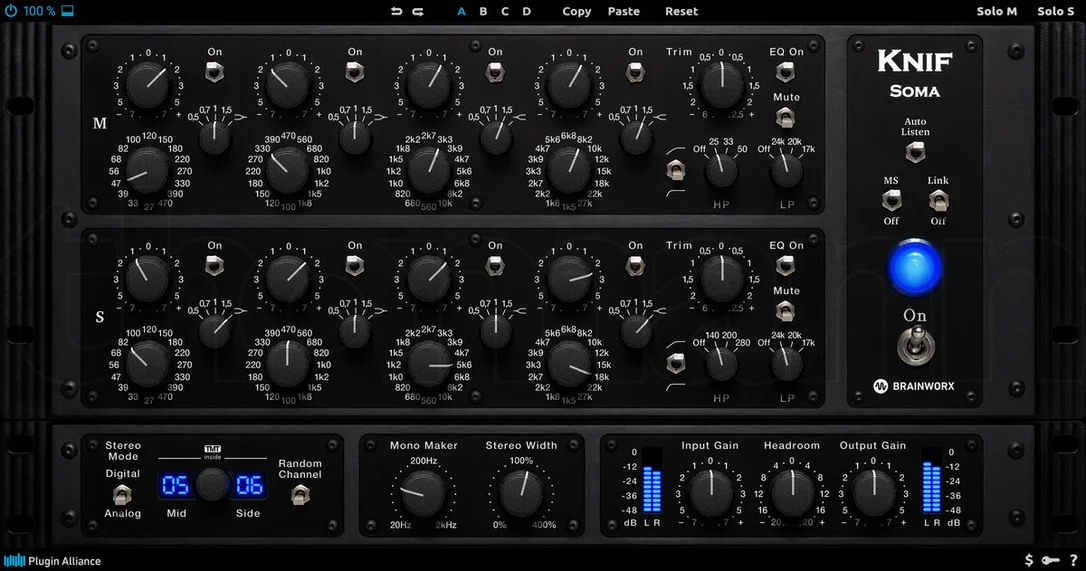Click the Reset button
1086x571 pixels.
point(682,11)
